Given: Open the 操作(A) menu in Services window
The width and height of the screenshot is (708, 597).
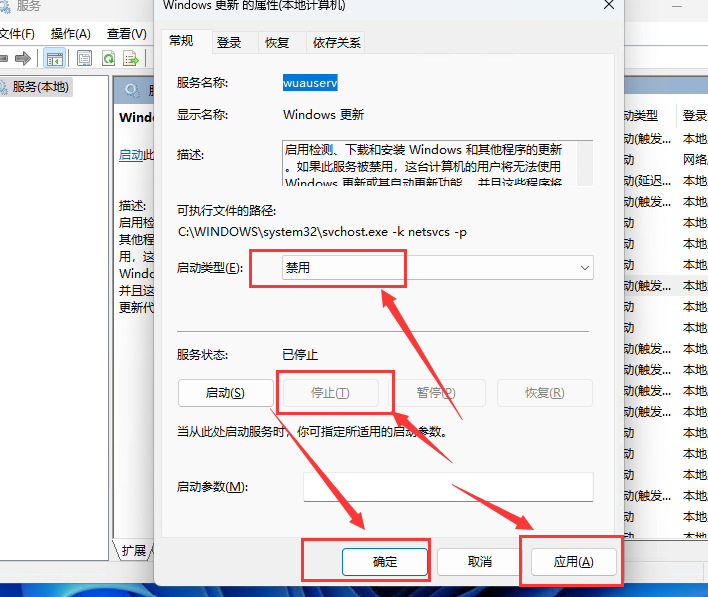Looking at the screenshot, I should click(x=70, y=34).
